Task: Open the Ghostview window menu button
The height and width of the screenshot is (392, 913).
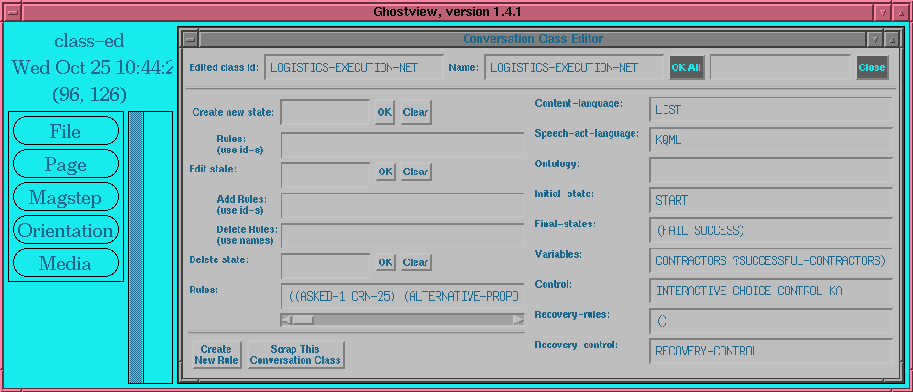Action: coord(12,11)
